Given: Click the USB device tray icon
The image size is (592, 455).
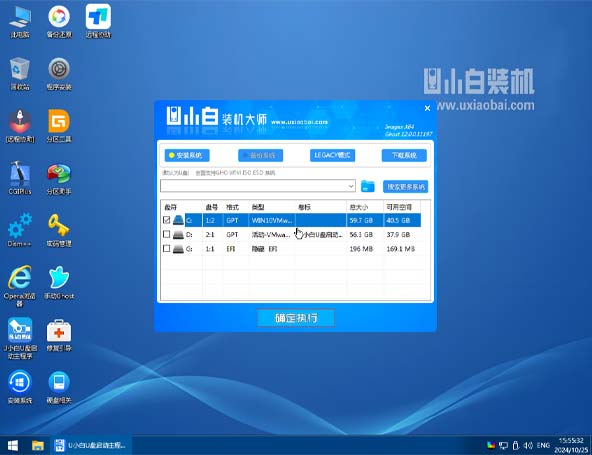Looking at the screenshot, I should coord(516,446).
